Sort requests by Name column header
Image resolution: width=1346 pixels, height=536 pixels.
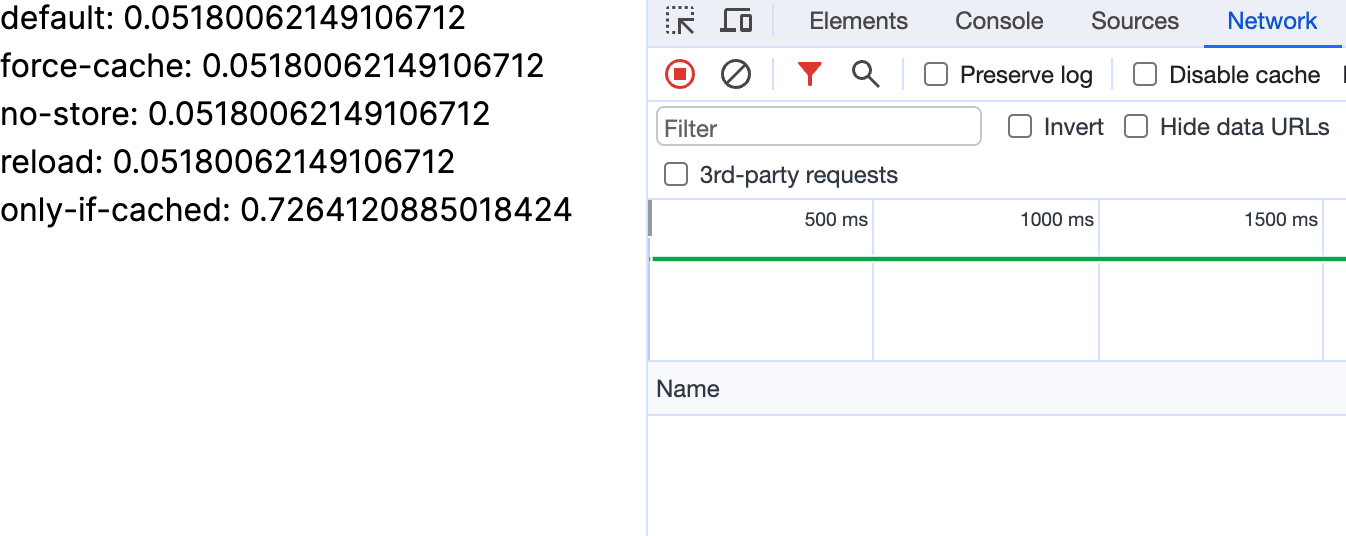(x=688, y=389)
